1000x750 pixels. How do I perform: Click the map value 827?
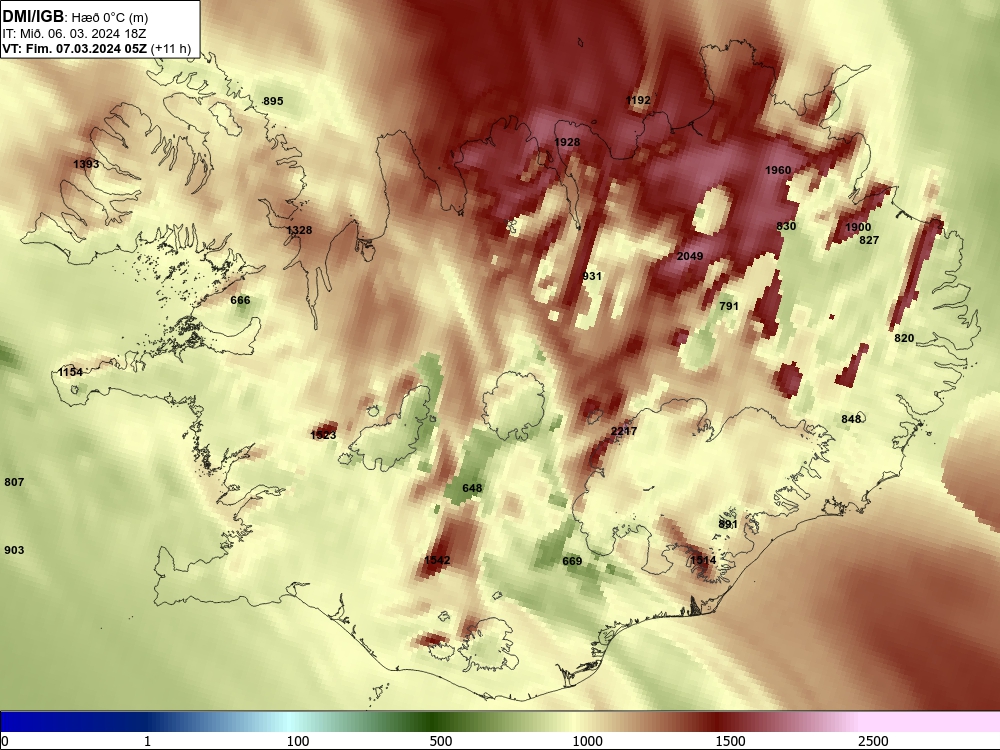pyautogui.click(x=869, y=240)
